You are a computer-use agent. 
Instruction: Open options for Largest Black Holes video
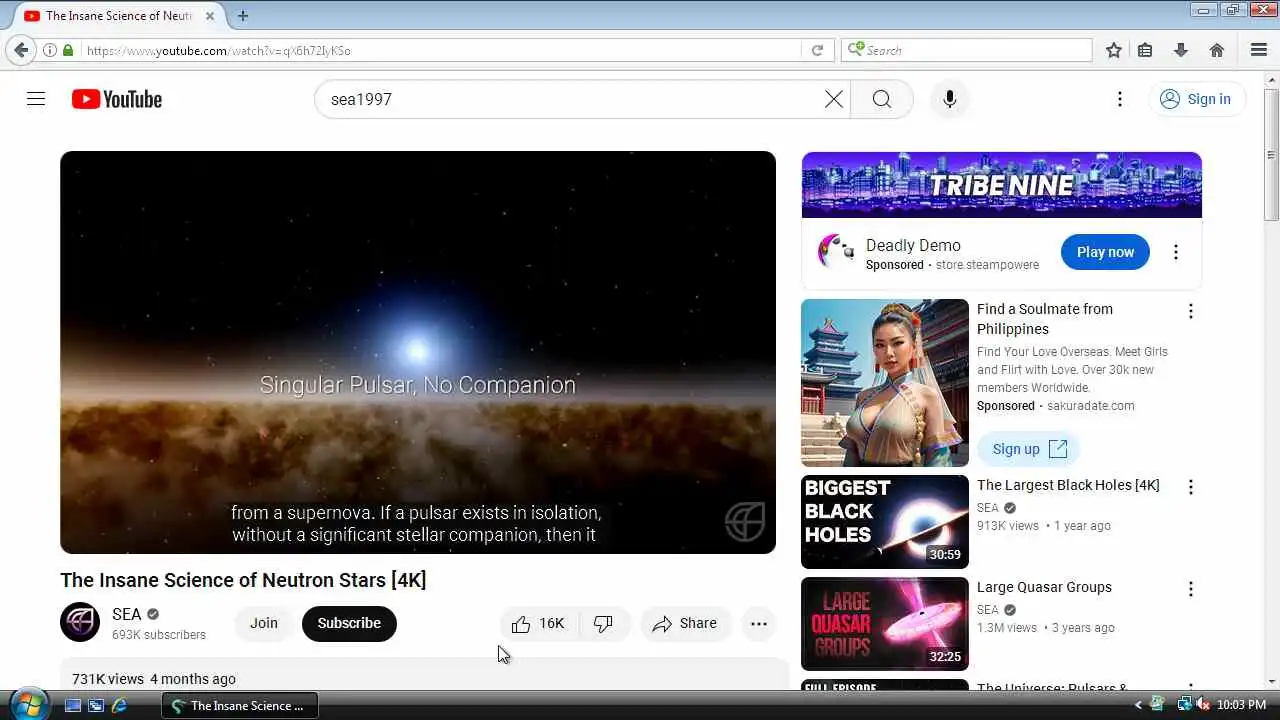(1190, 487)
